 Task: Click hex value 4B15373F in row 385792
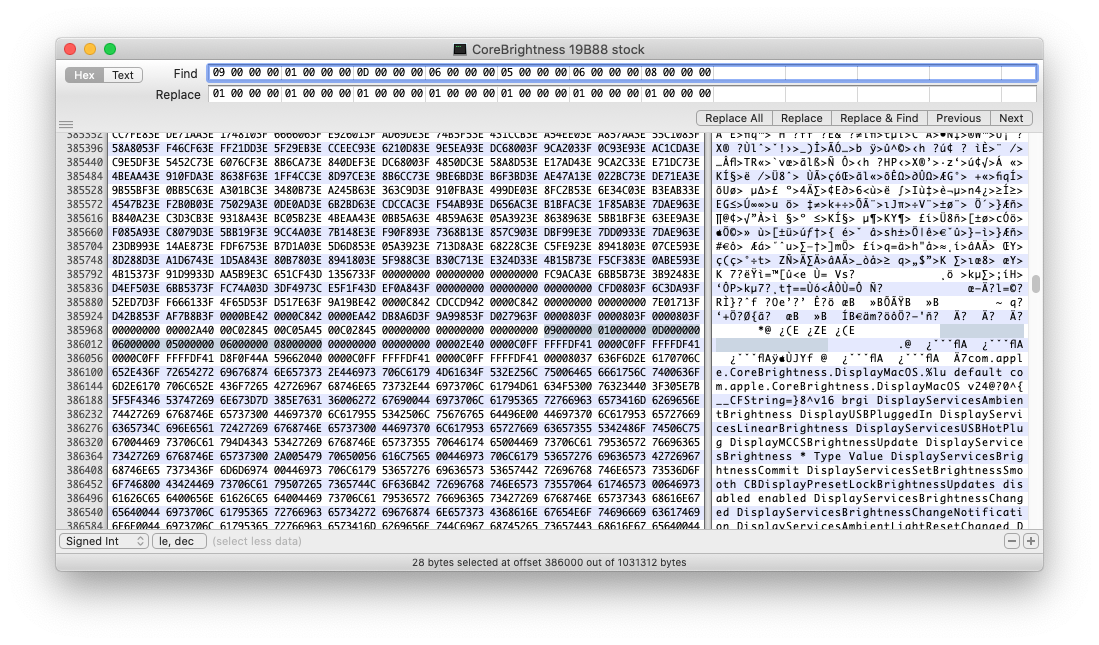pyautogui.click(x=136, y=274)
